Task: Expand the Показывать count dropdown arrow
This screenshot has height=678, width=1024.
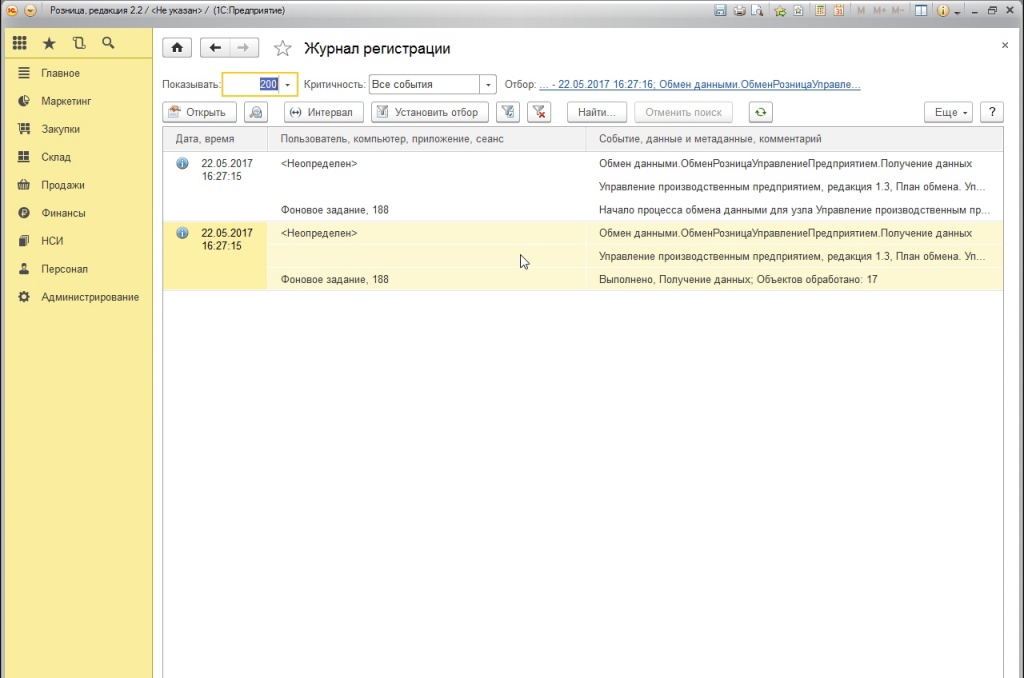Action: 288,85
